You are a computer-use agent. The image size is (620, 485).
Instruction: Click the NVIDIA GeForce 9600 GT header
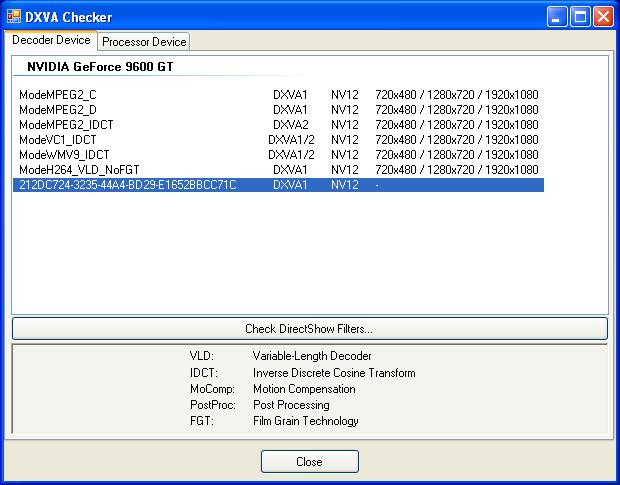click(x=100, y=66)
